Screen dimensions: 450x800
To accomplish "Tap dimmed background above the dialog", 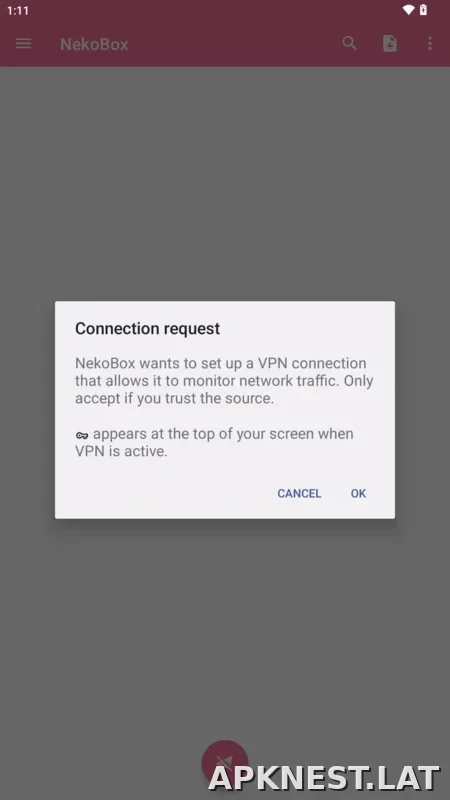I will click(225, 184).
